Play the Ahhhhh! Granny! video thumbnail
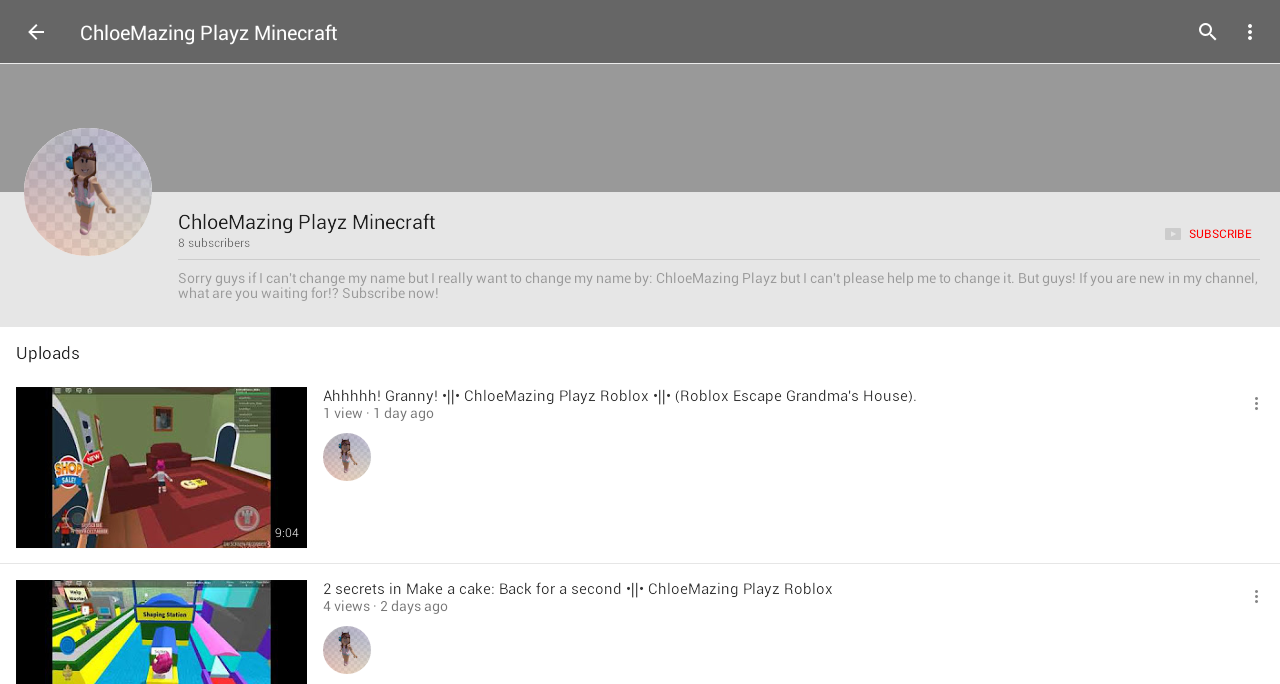 click(161, 467)
